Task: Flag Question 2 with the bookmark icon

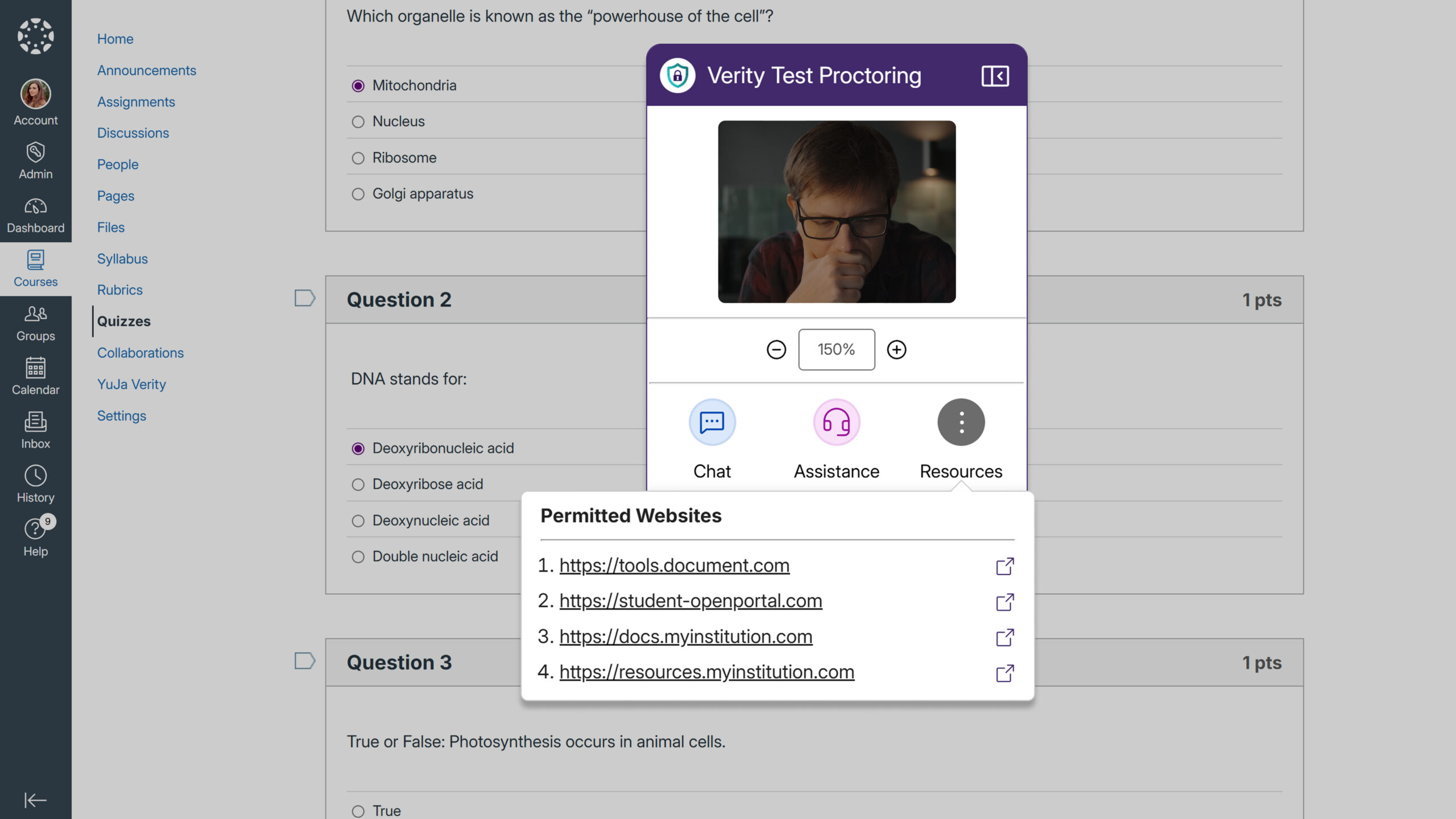Action: point(304,298)
